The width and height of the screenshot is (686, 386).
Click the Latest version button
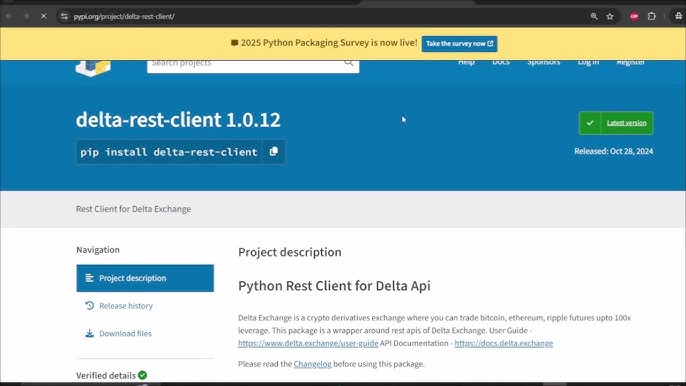(616, 123)
